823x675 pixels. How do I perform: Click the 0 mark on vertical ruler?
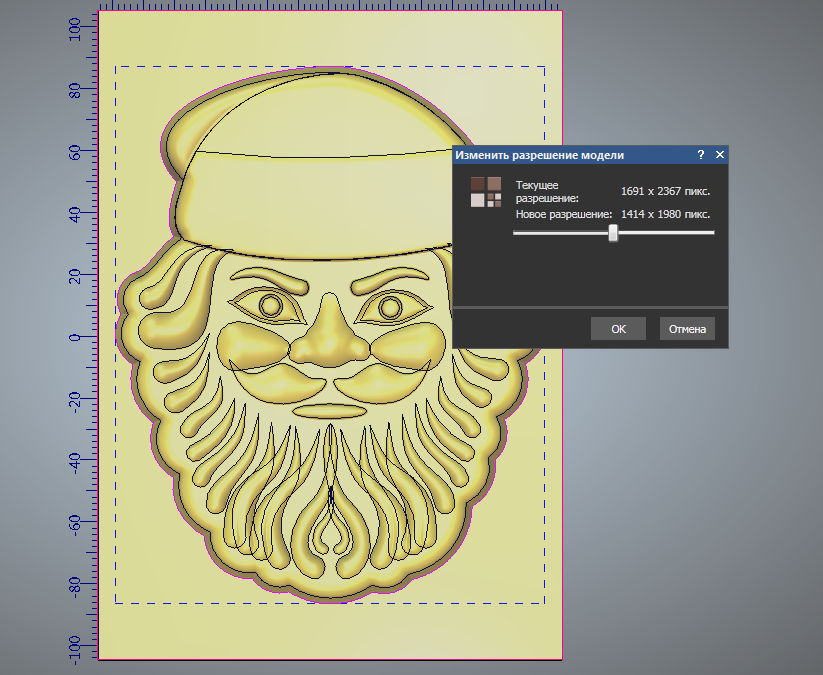[74, 337]
